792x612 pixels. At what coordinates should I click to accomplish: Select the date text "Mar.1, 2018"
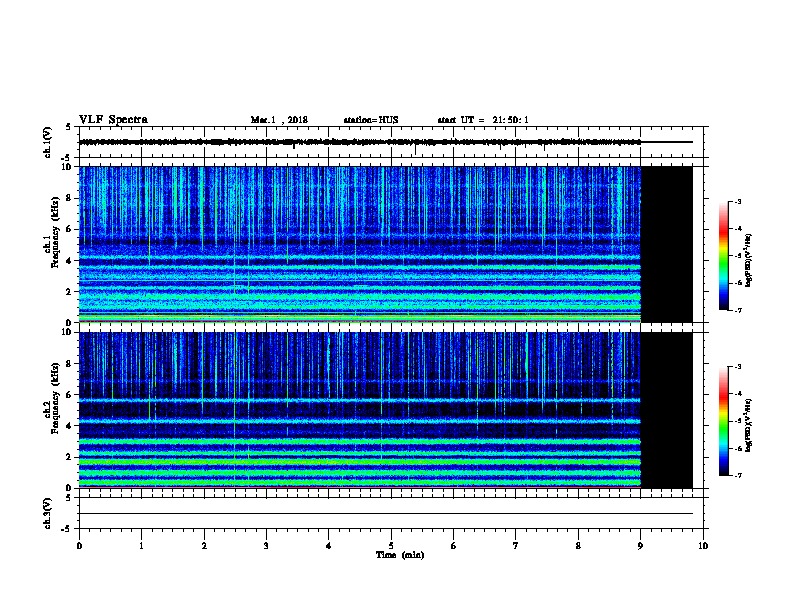(279, 120)
